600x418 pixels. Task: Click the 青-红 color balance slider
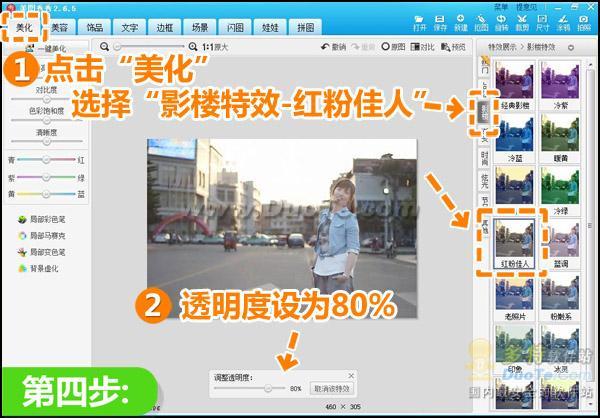point(46,160)
